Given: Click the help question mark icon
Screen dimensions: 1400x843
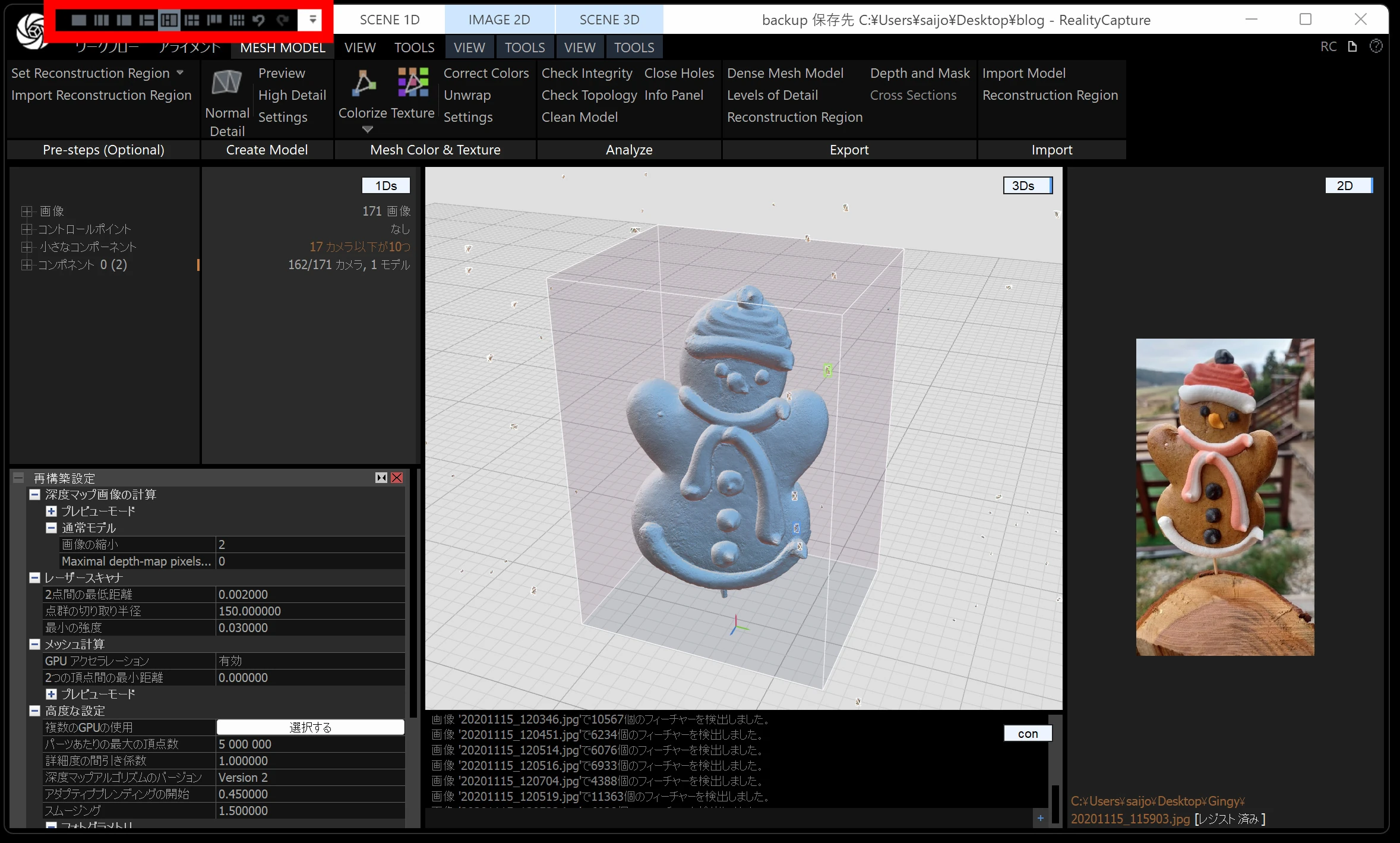Looking at the screenshot, I should [x=1376, y=46].
